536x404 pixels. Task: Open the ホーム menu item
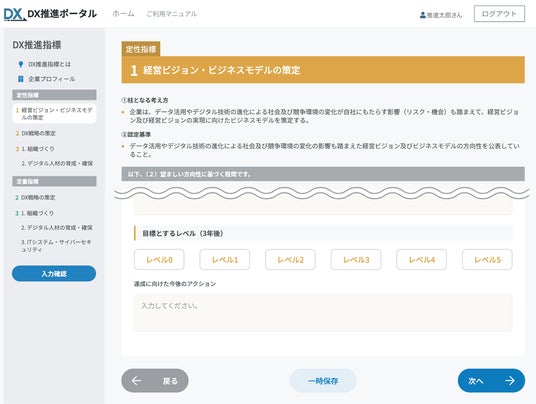click(123, 14)
